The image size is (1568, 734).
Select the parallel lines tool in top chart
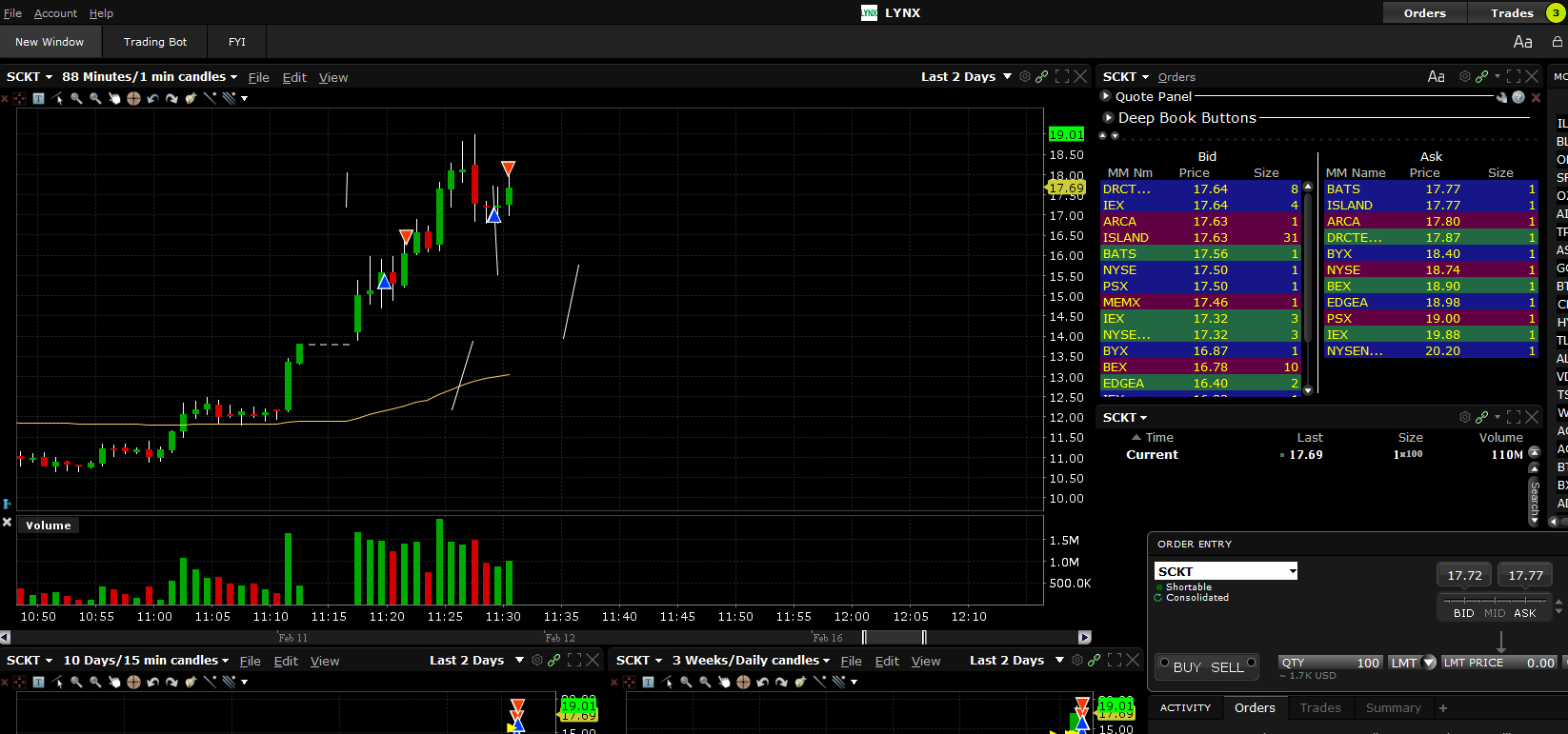coord(229,98)
